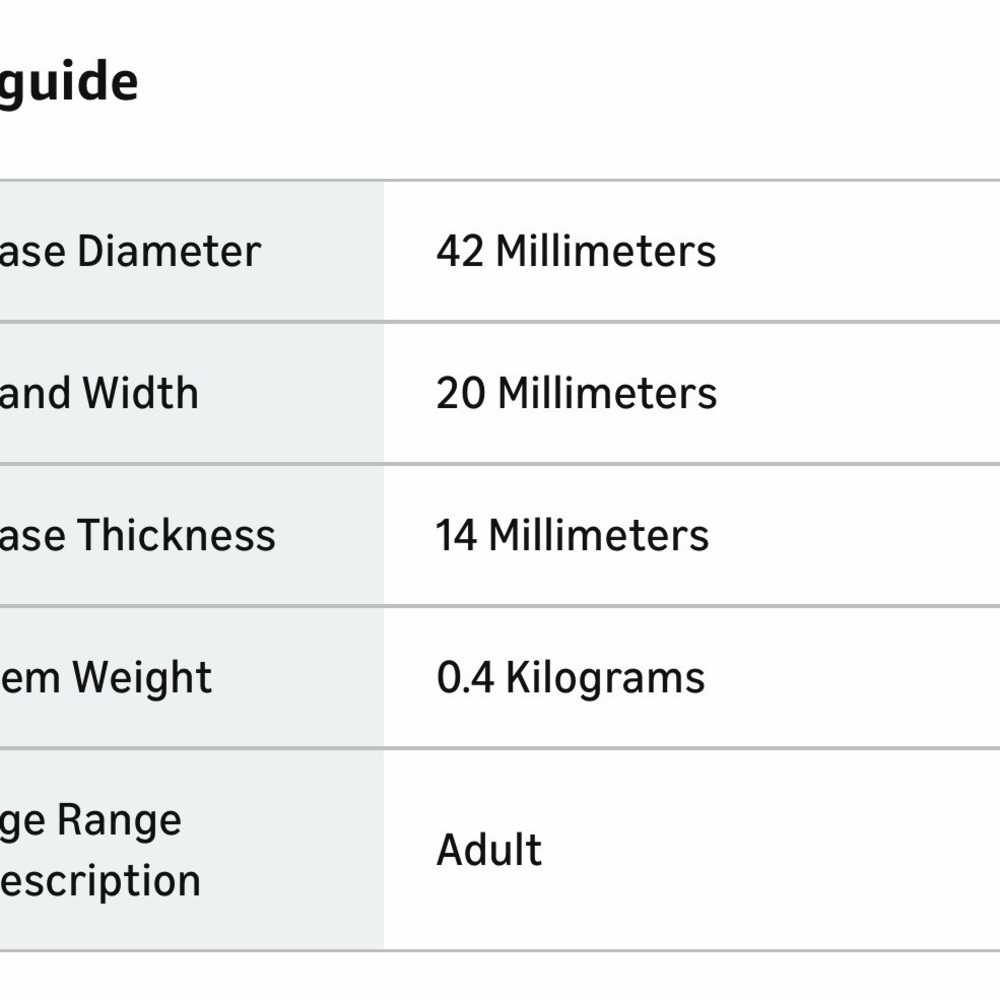The height and width of the screenshot is (1000, 1000).
Task: Click the word 'Width' in second row
Action: (140, 393)
